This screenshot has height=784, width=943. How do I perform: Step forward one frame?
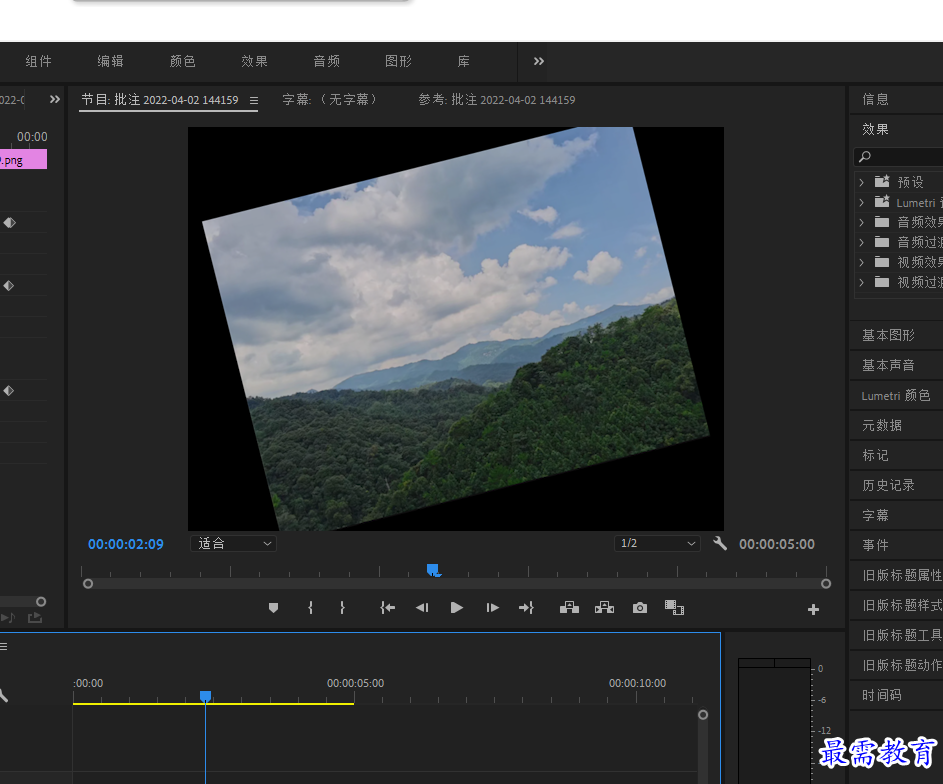[x=493, y=608]
